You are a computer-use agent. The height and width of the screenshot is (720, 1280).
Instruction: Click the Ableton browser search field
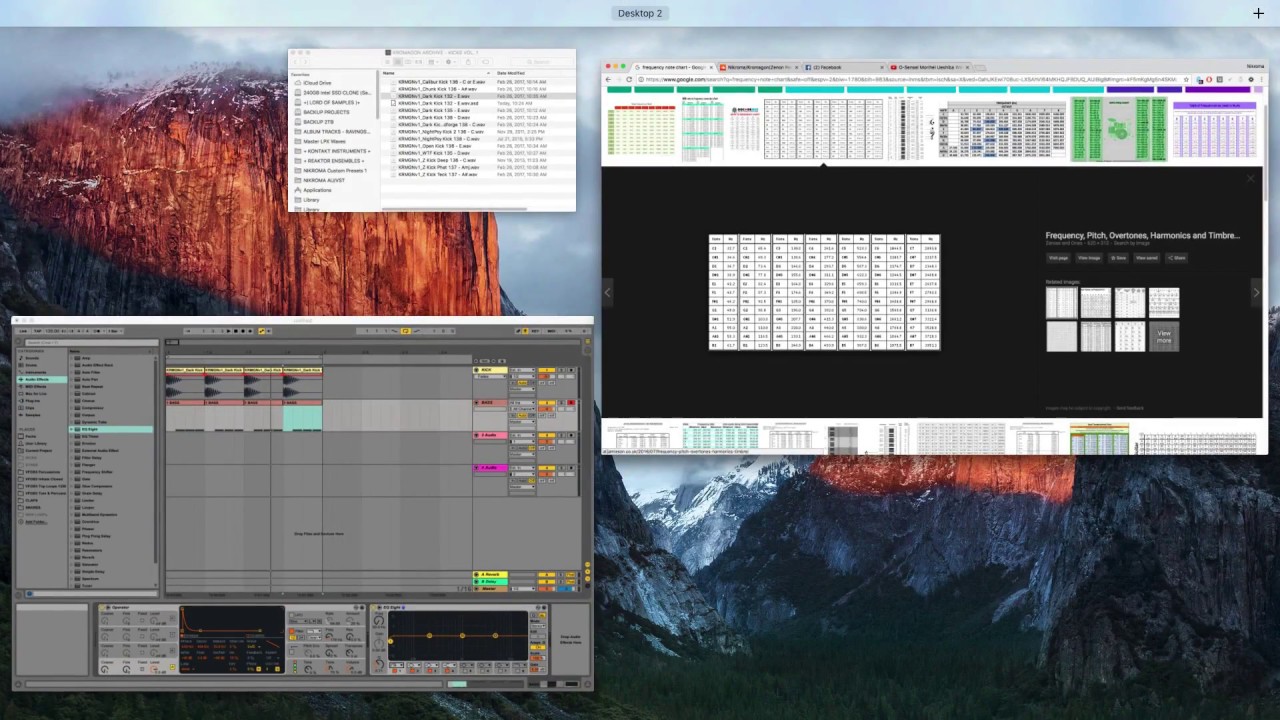[92, 343]
